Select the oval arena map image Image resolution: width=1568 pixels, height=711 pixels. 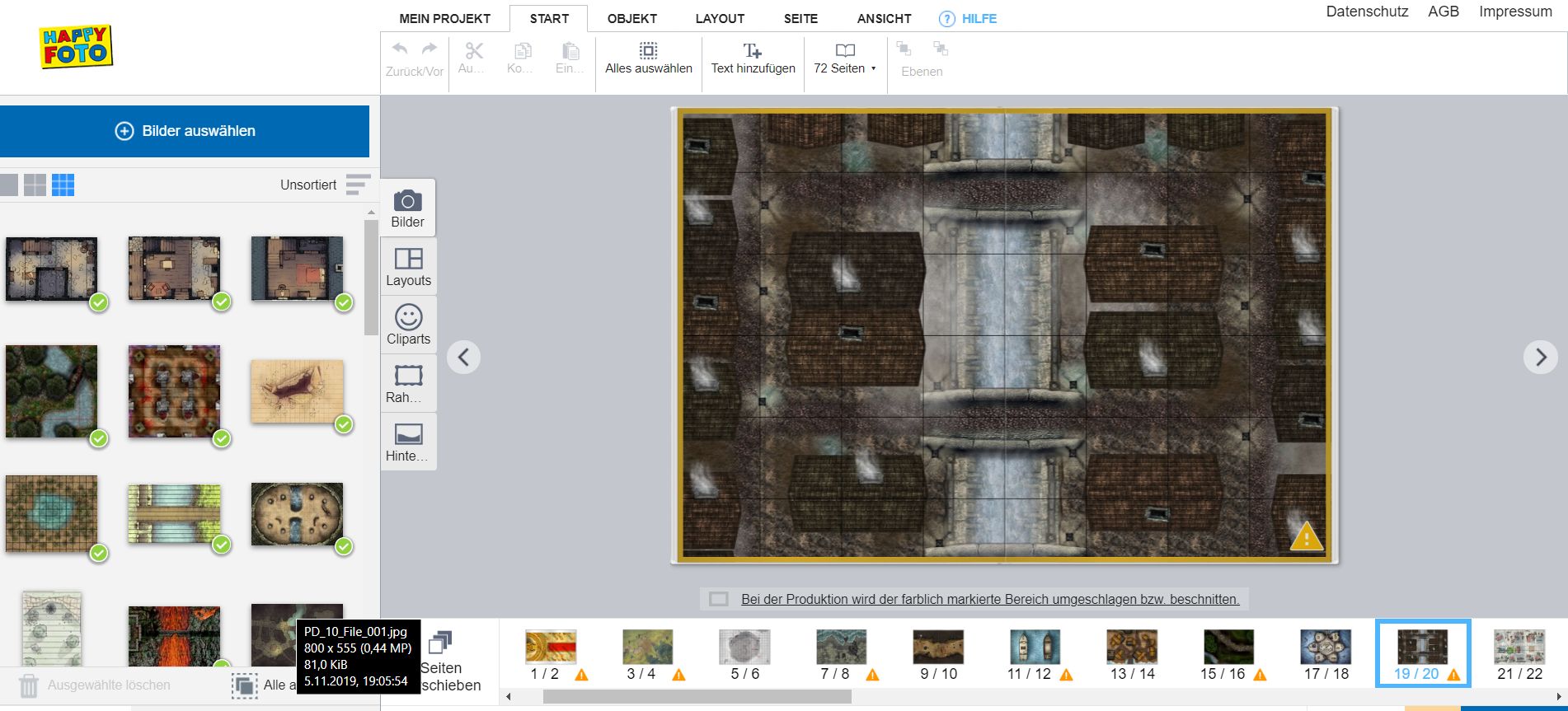[x=297, y=514]
